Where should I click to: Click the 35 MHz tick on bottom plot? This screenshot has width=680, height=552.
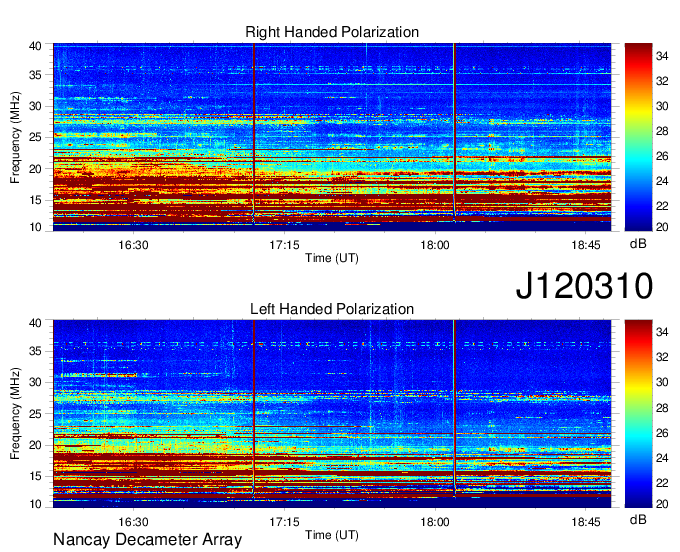pyautogui.click(x=35, y=351)
